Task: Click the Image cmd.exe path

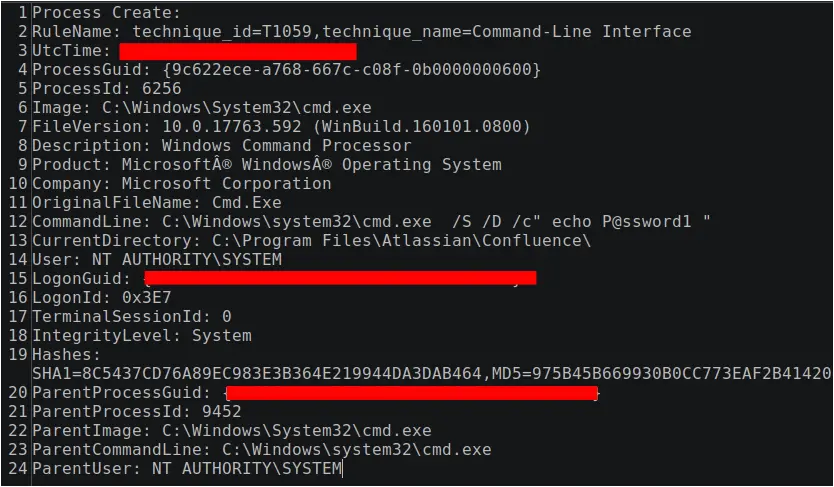Action: coord(237,108)
